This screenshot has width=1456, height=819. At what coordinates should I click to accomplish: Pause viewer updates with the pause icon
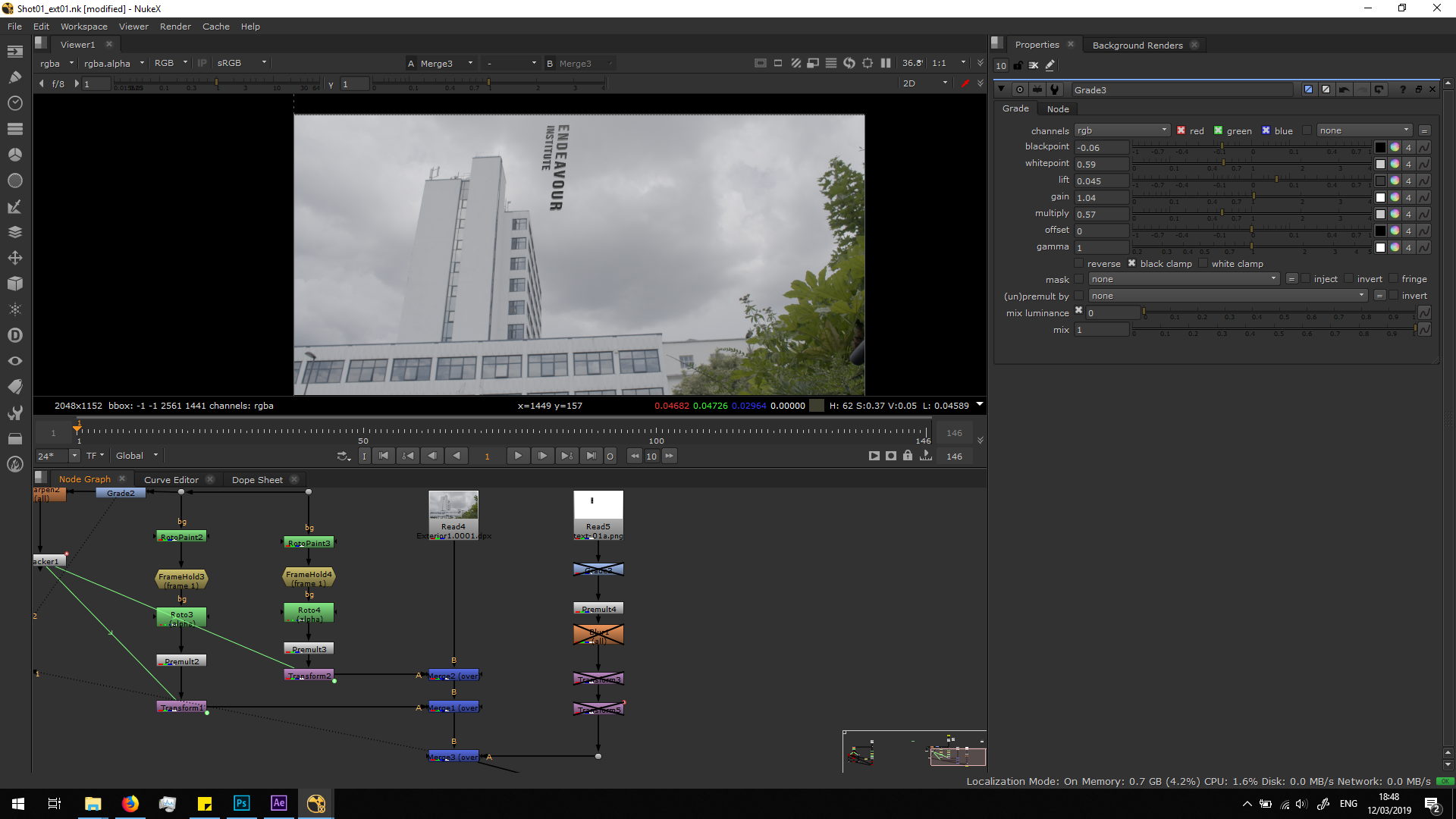pyautogui.click(x=886, y=63)
